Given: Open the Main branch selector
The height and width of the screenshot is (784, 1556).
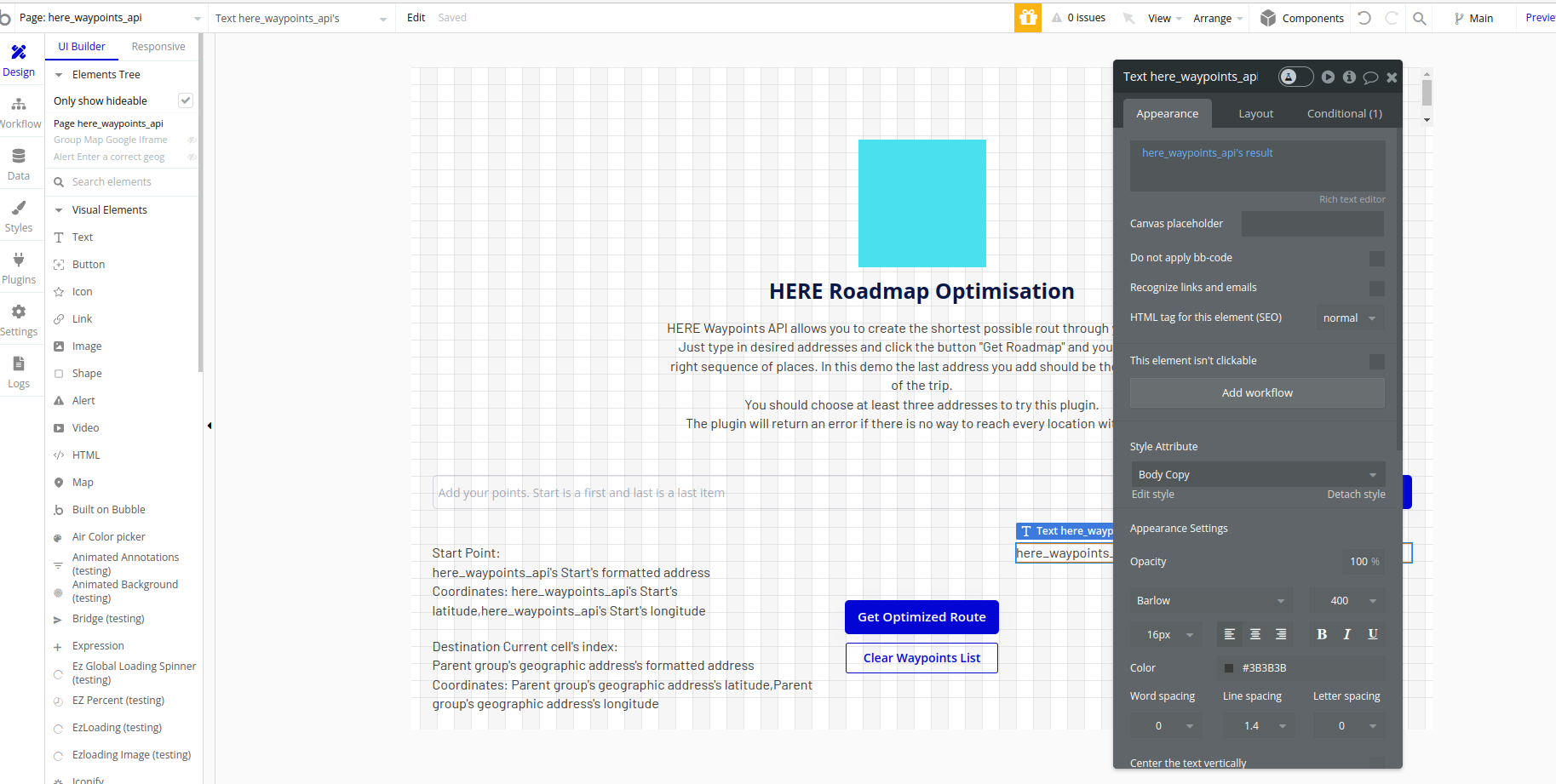Looking at the screenshot, I should point(1473,18).
